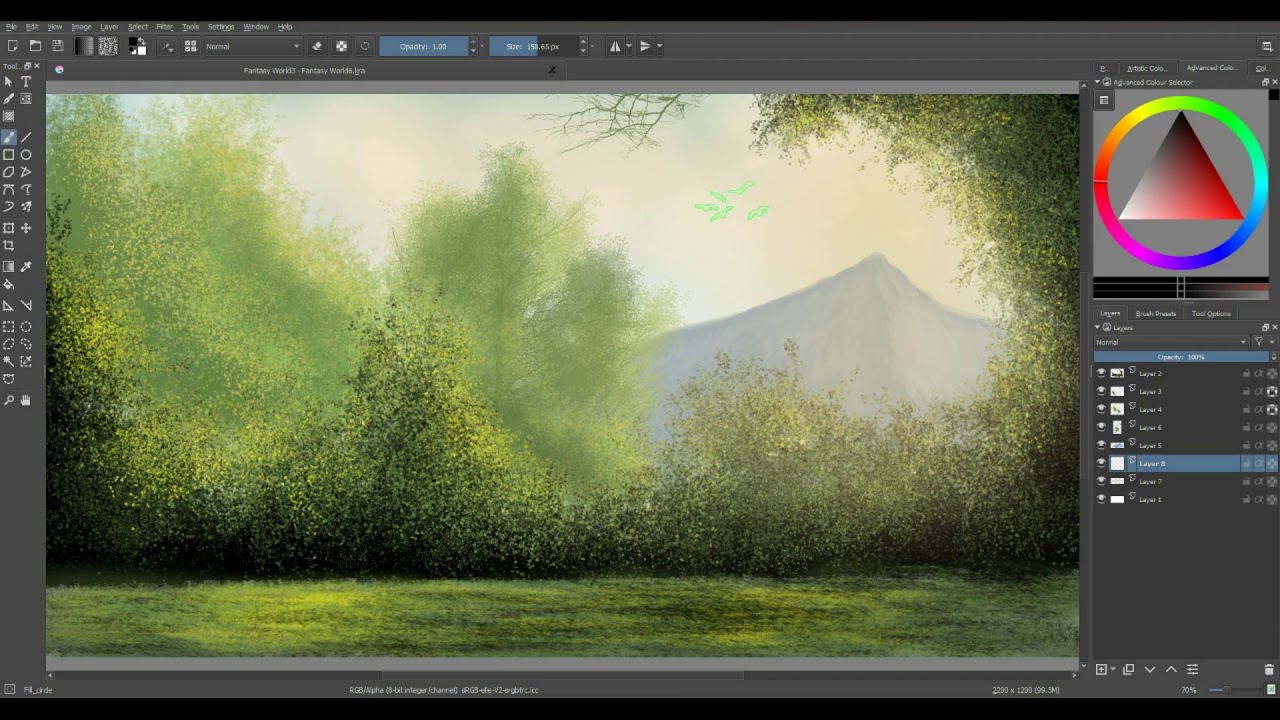Select the Crop tool
Image resolution: width=1280 pixels, height=720 pixels.
[x=9, y=246]
